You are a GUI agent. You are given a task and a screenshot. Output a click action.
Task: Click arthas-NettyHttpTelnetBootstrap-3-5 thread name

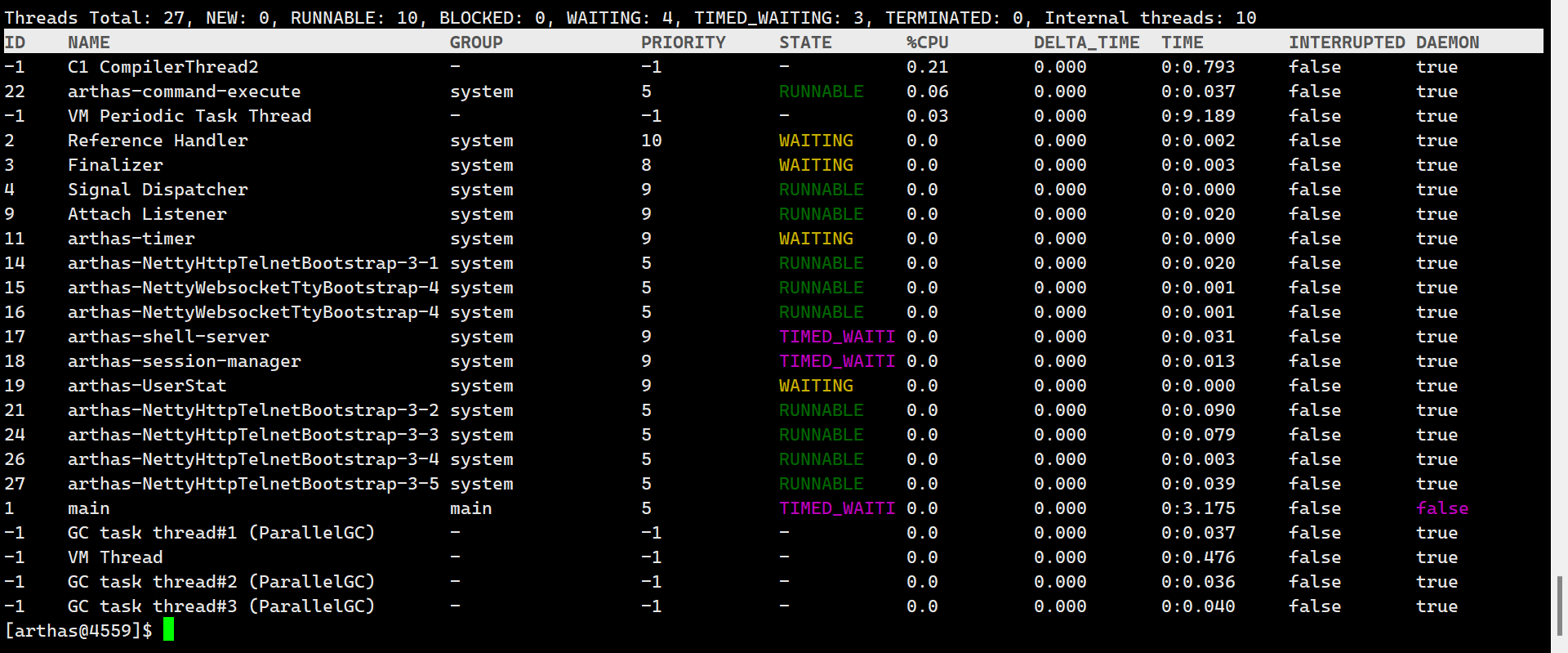click(253, 484)
